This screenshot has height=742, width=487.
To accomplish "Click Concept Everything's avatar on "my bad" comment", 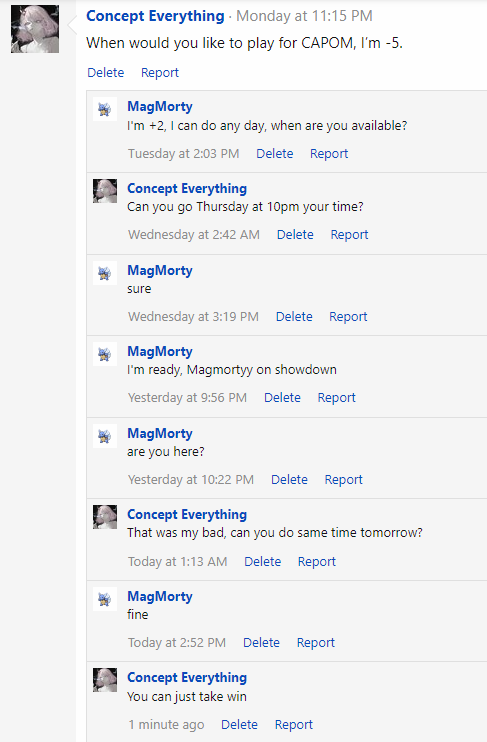I will click(x=105, y=517).
